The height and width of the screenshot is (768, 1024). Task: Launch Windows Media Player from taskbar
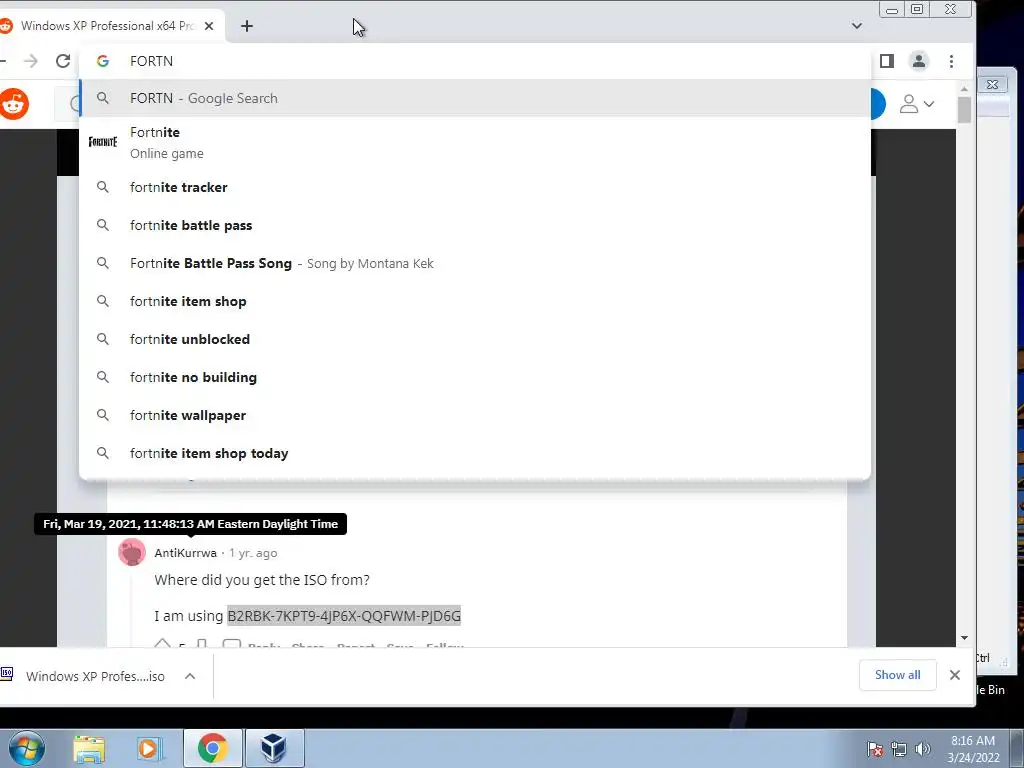click(x=149, y=749)
